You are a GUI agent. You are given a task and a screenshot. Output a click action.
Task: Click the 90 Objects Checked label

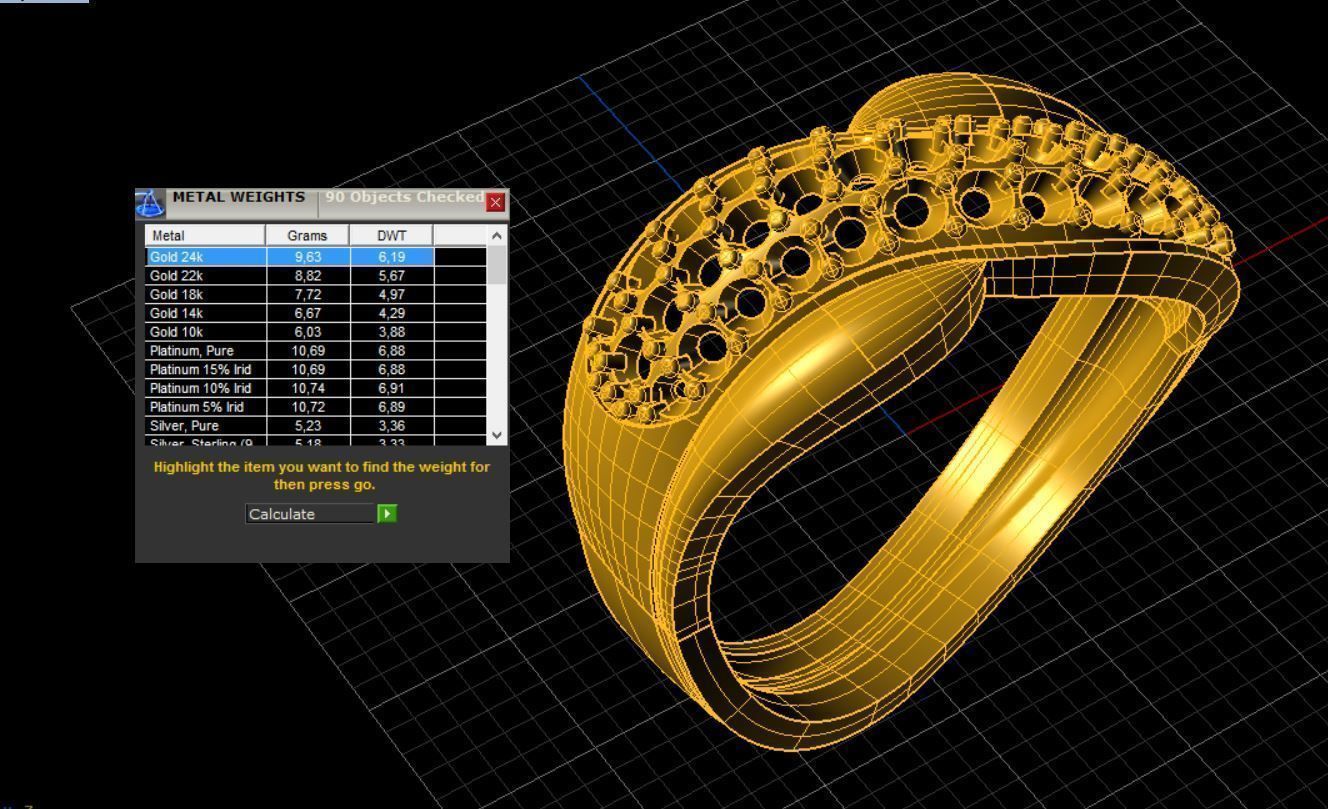[404, 197]
